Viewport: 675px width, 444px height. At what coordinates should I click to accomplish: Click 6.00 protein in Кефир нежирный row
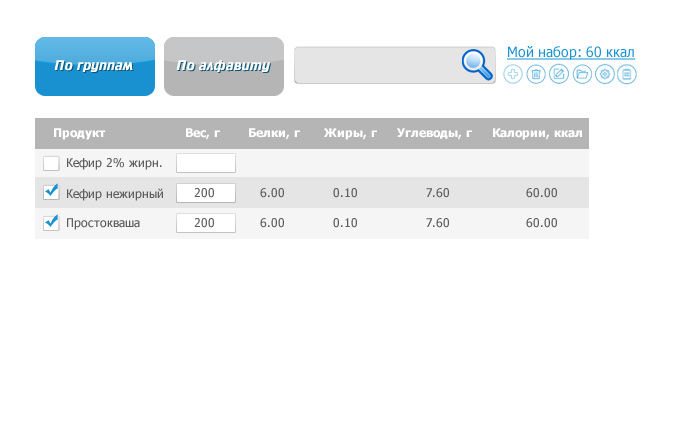(272, 193)
